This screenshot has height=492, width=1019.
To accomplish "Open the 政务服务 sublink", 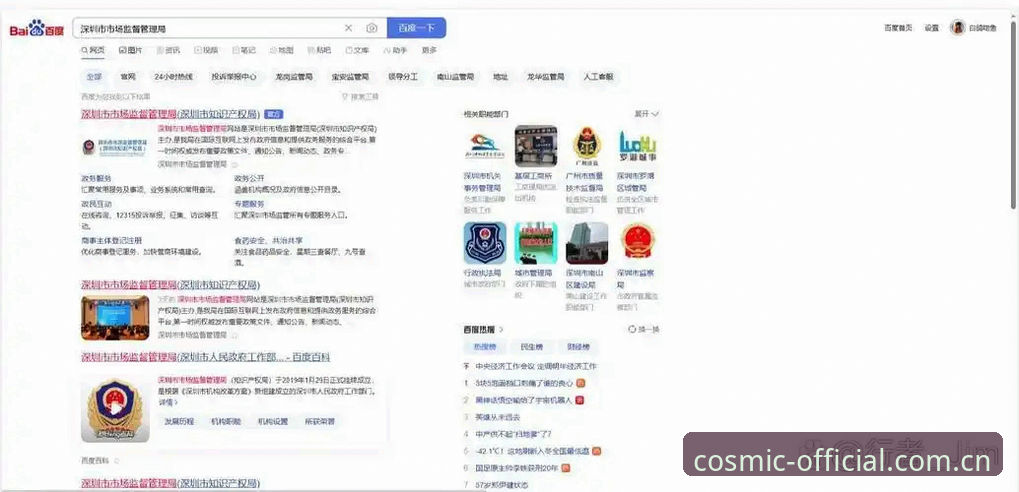I will click(96, 178).
